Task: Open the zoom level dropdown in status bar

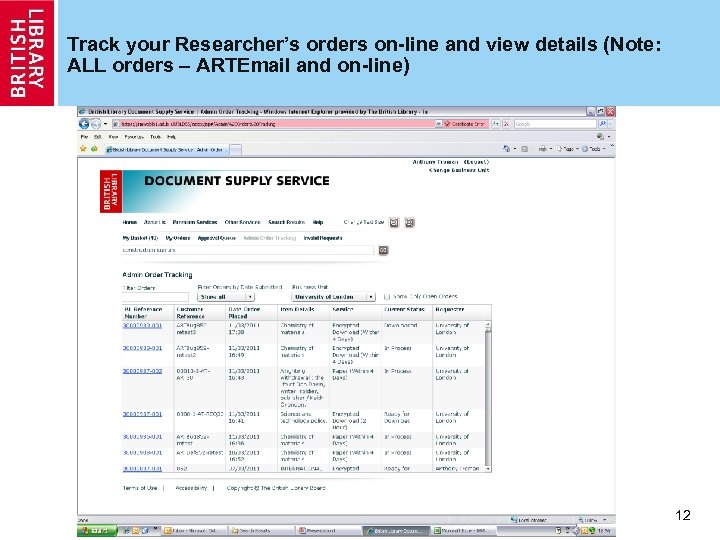Action: 604,520
